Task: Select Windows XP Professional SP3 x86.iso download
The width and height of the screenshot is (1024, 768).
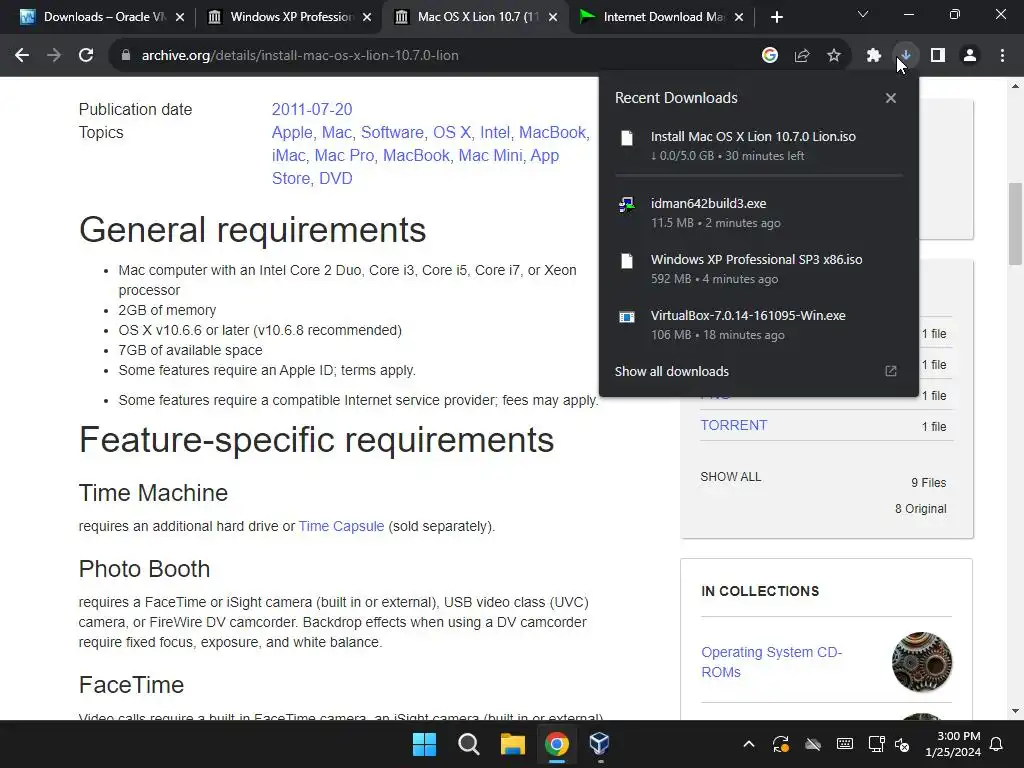Action: [x=758, y=269]
